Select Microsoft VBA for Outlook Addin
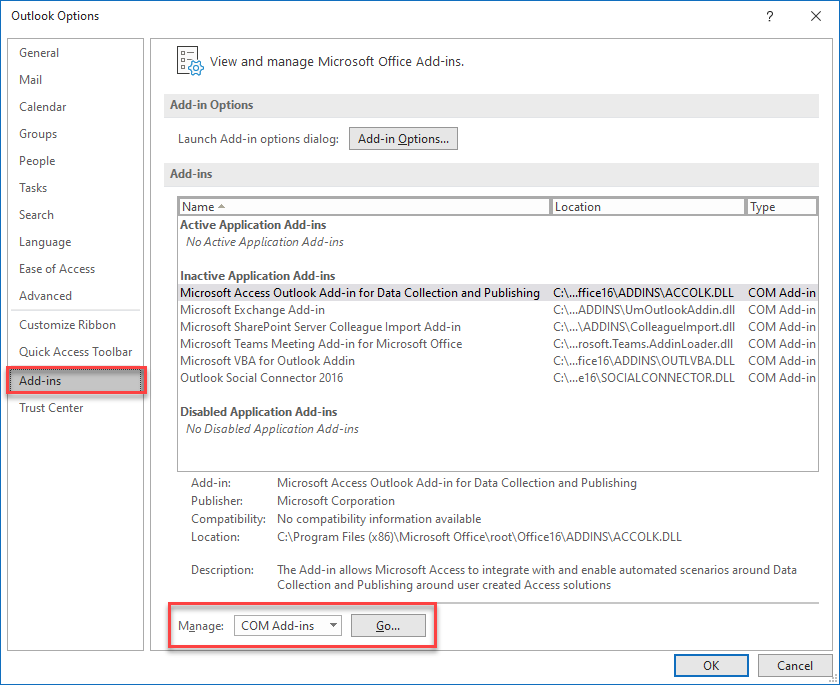840x685 pixels. click(x=497, y=361)
